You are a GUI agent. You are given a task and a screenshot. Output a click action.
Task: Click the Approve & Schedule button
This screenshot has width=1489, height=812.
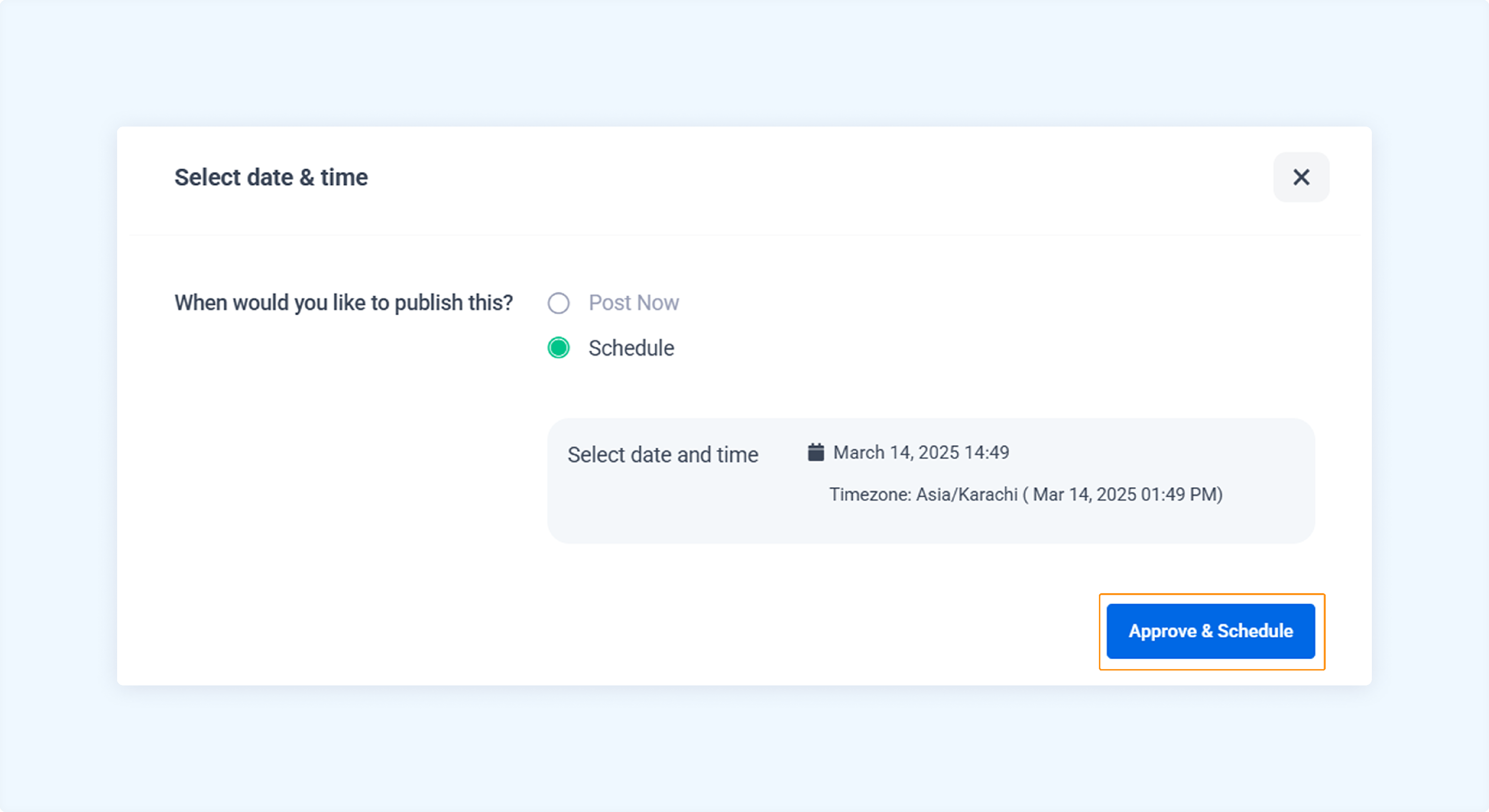1211,631
